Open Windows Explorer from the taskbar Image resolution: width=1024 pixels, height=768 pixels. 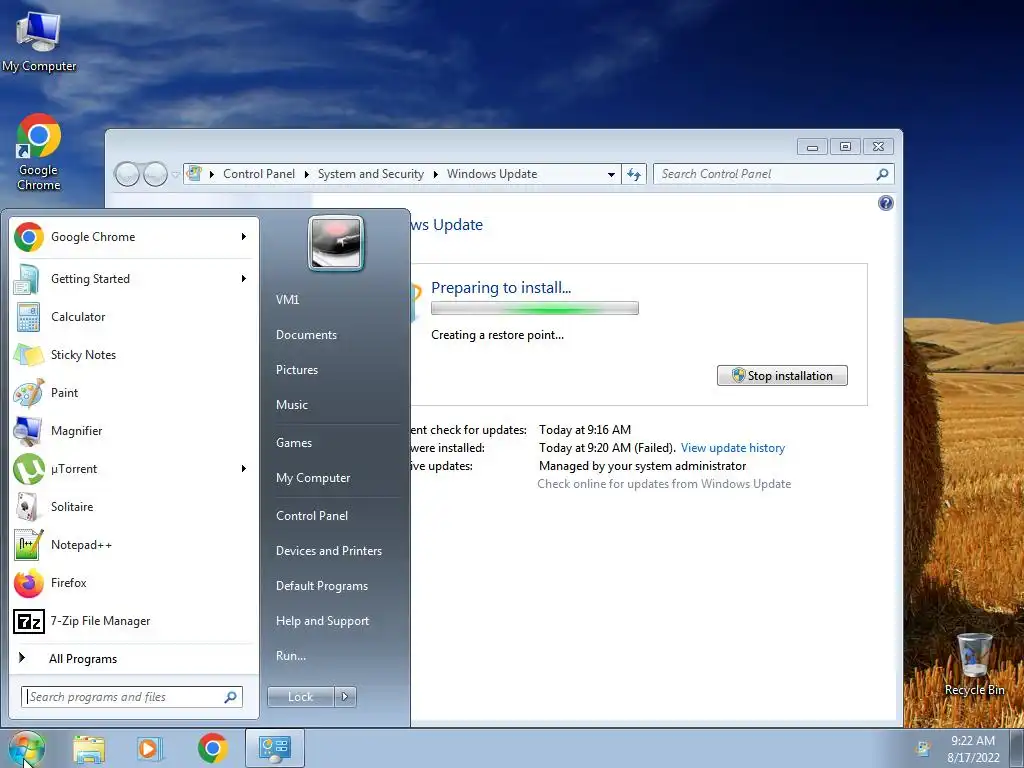click(89, 748)
